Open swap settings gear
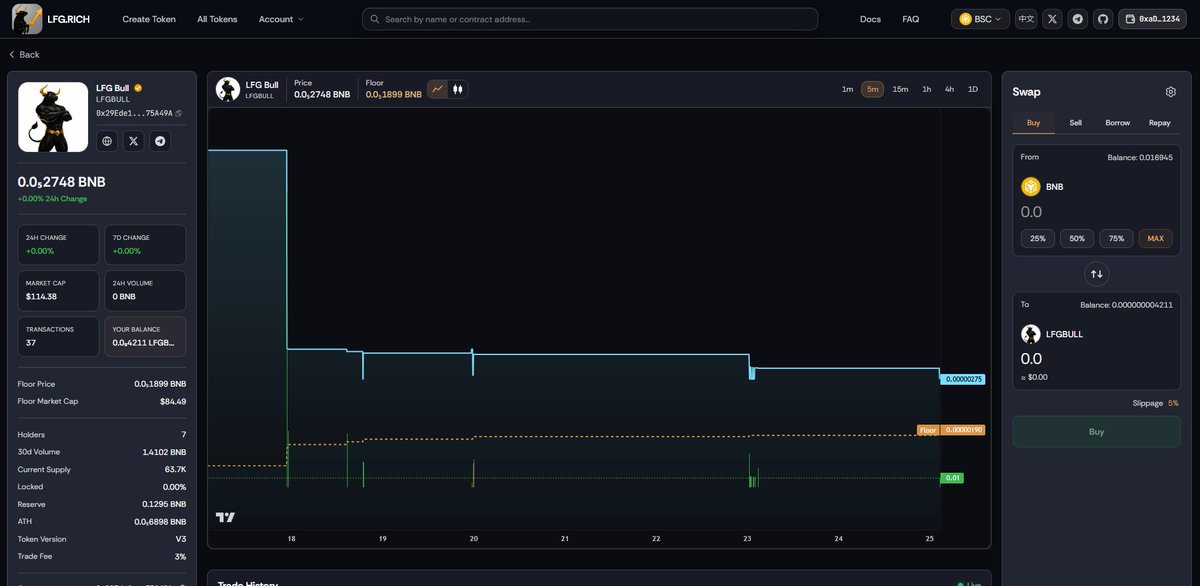The image size is (1200, 586). tap(1171, 92)
